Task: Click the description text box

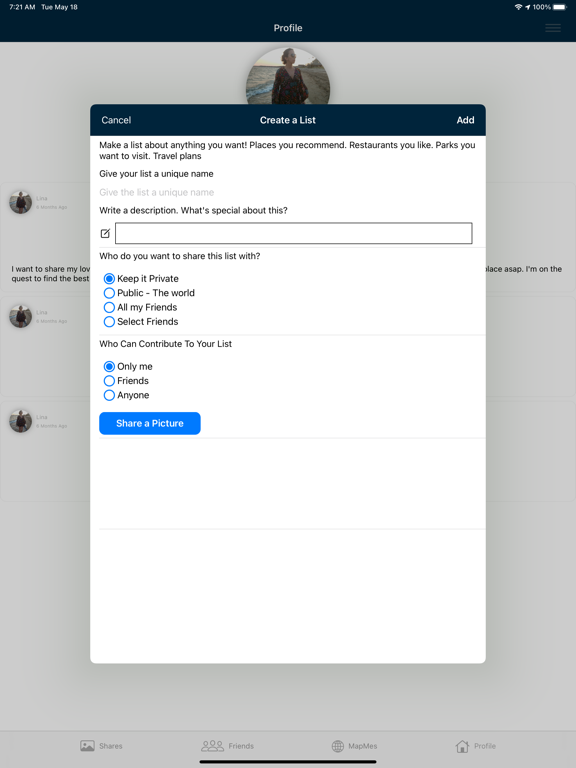Action: 294,233
